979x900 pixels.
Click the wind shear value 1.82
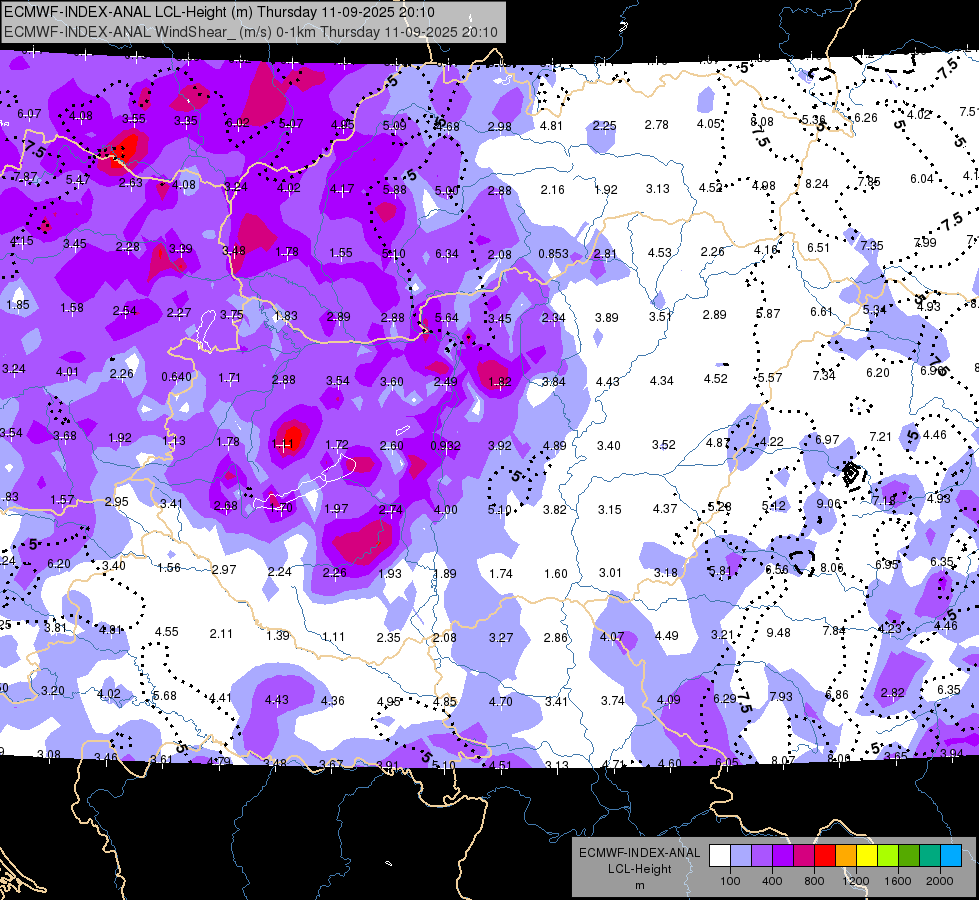pos(499,382)
